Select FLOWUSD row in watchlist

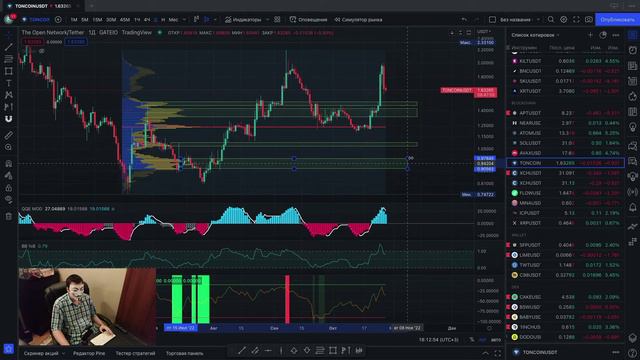coord(565,193)
